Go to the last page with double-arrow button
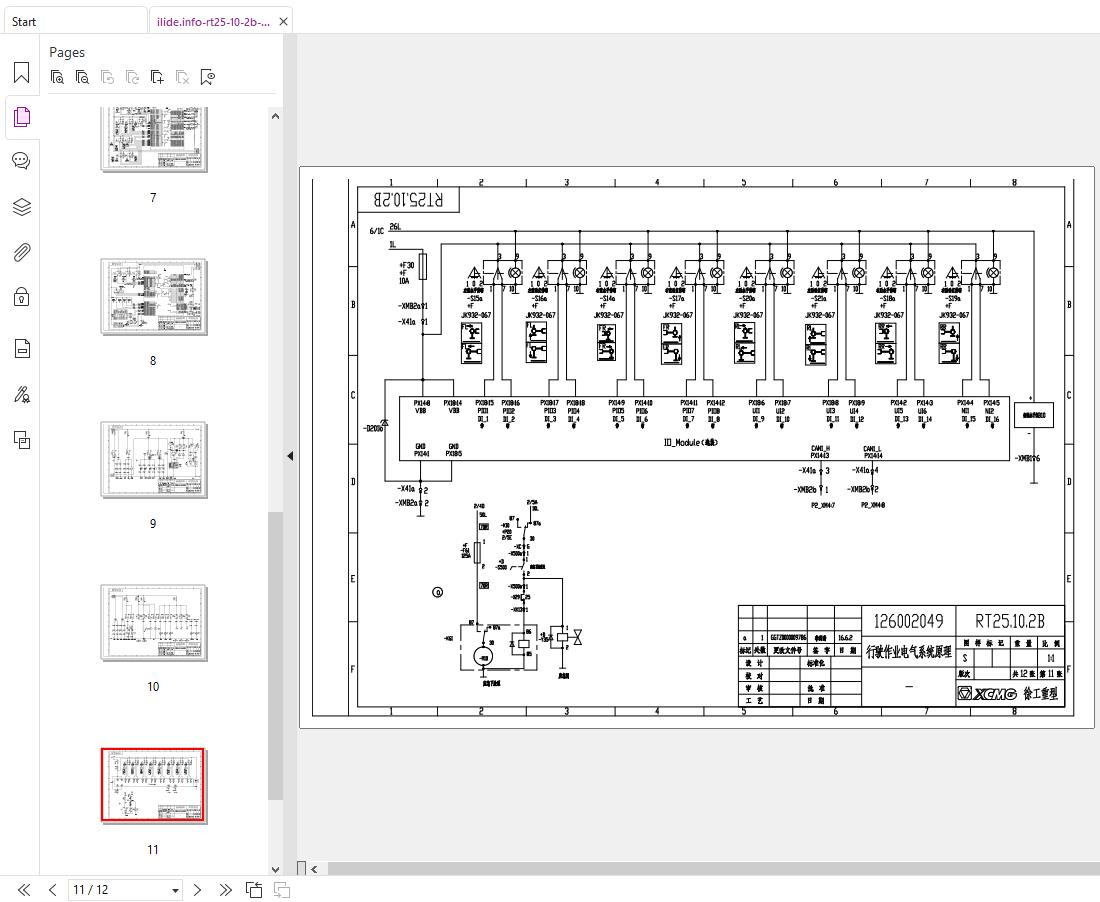This screenshot has width=1100, height=902. pos(225,889)
